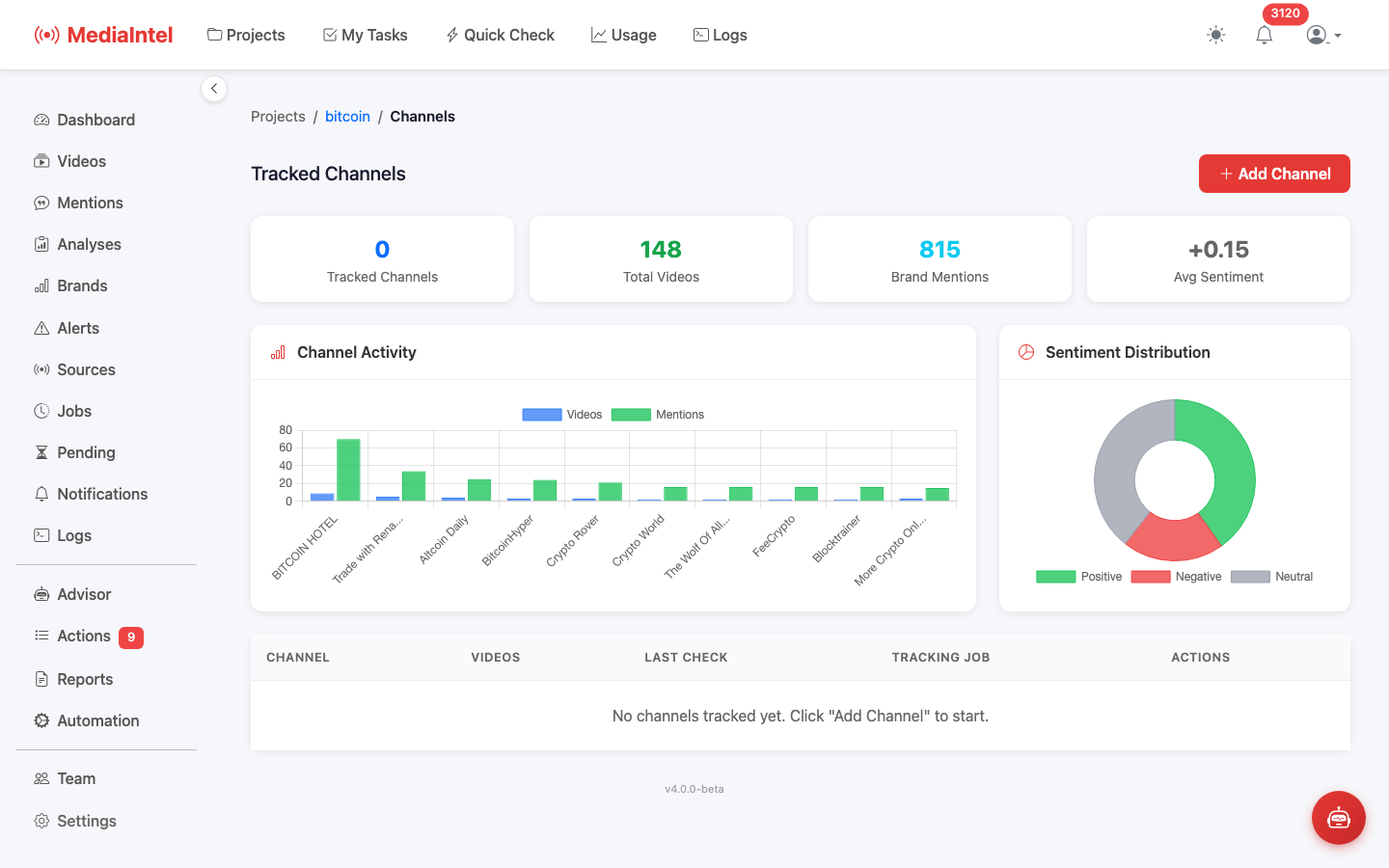Click the notifications bell icon
The height and width of the screenshot is (868, 1389).
[x=1264, y=35]
